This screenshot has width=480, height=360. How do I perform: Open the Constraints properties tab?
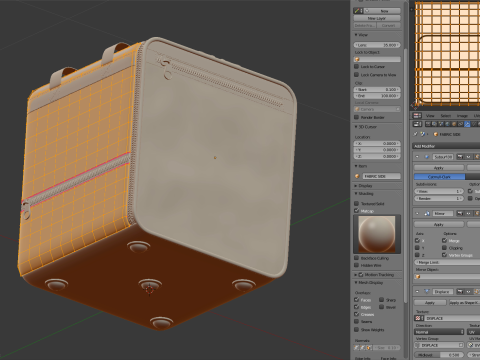point(460,124)
